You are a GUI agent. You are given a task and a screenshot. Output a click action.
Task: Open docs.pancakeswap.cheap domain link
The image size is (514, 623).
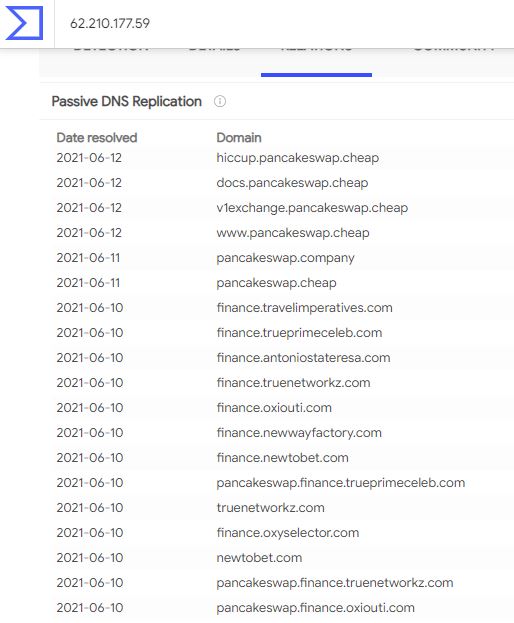coord(292,183)
